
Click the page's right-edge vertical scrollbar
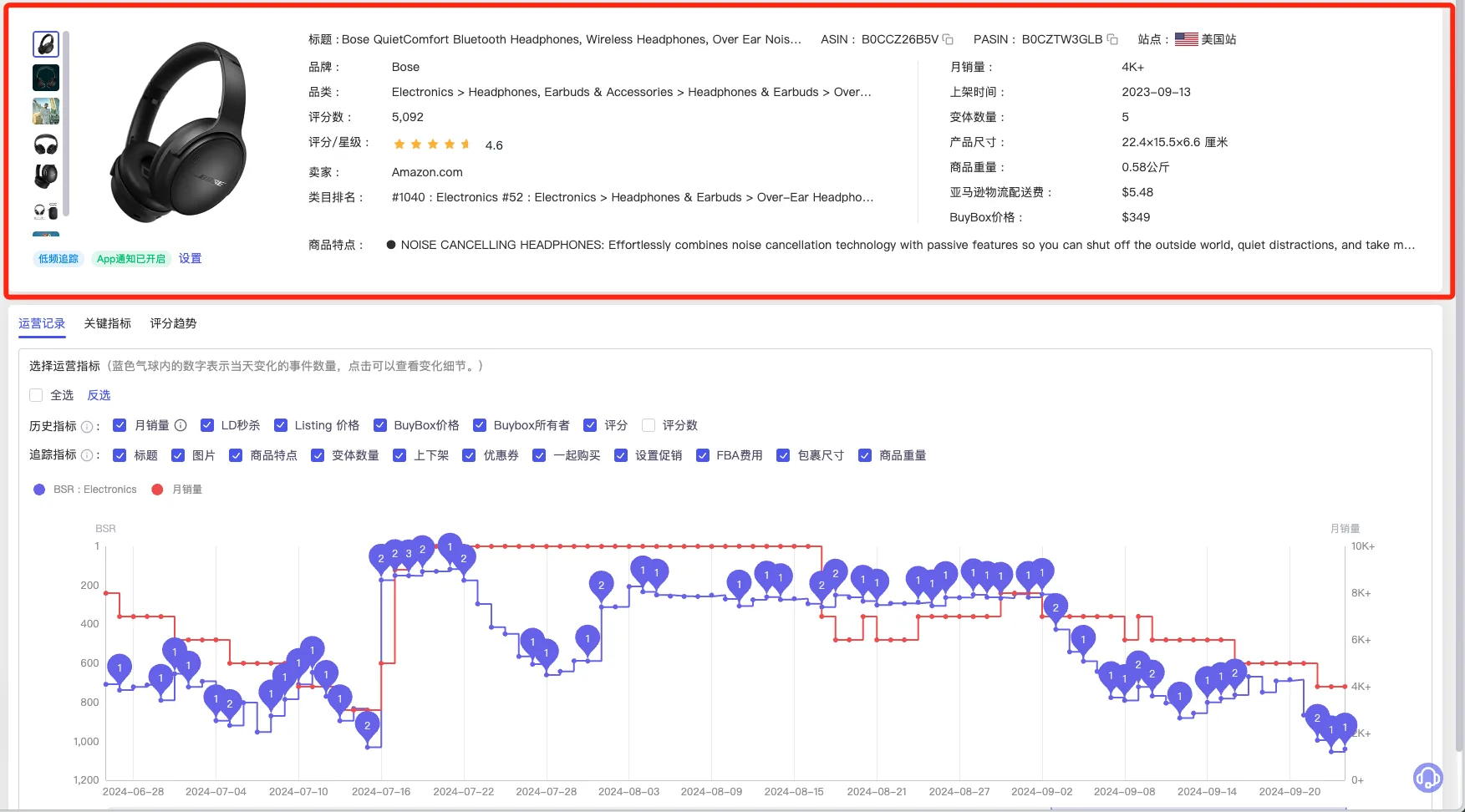[1459, 376]
